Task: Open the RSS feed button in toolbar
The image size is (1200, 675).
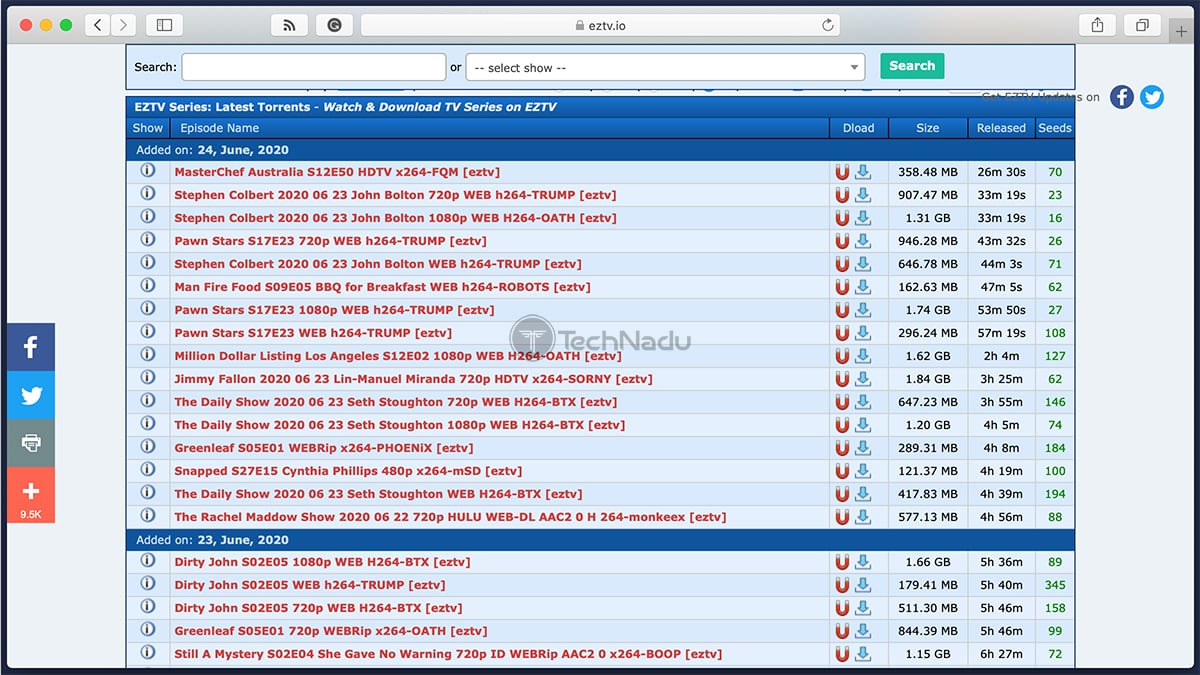Action: point(289,25)
